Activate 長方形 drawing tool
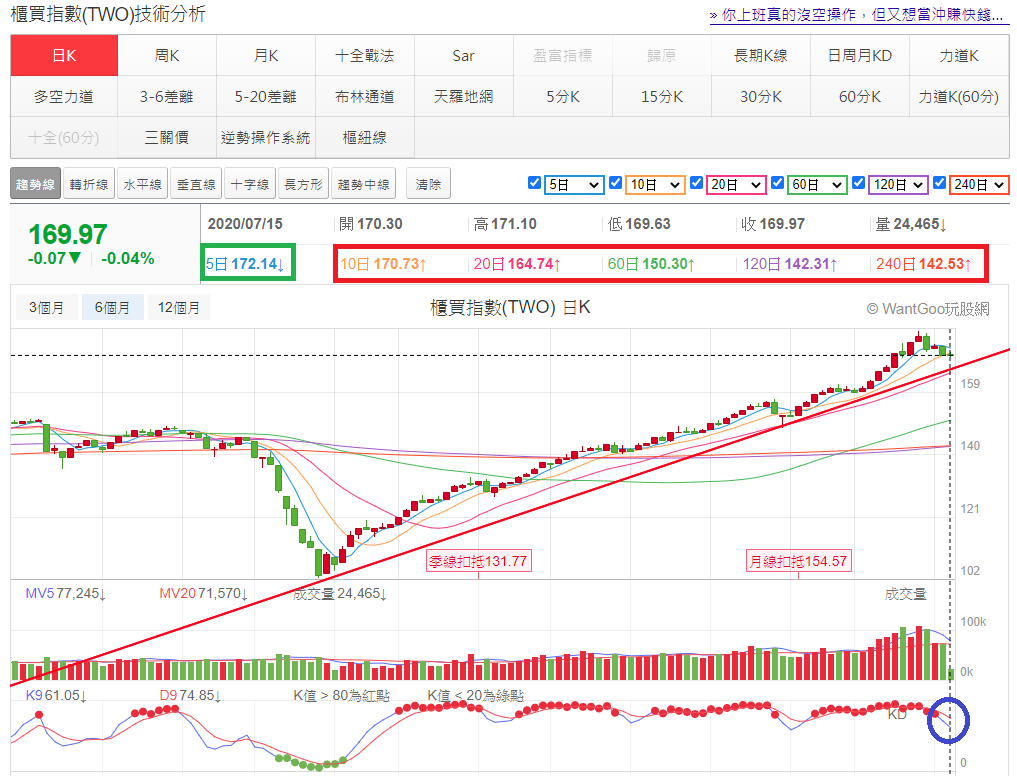The height and width of the screenshot is (776, 1017). (304, 184)
